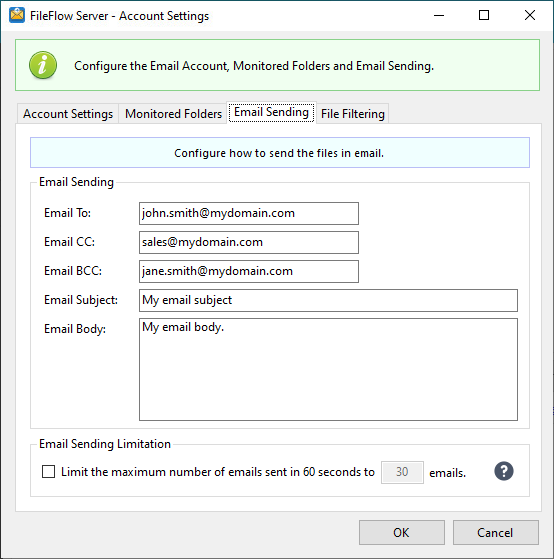554x559 pixels.
Task: Click the 'Limit the maximum number of emails' label
Action: (x=218, y=472)
